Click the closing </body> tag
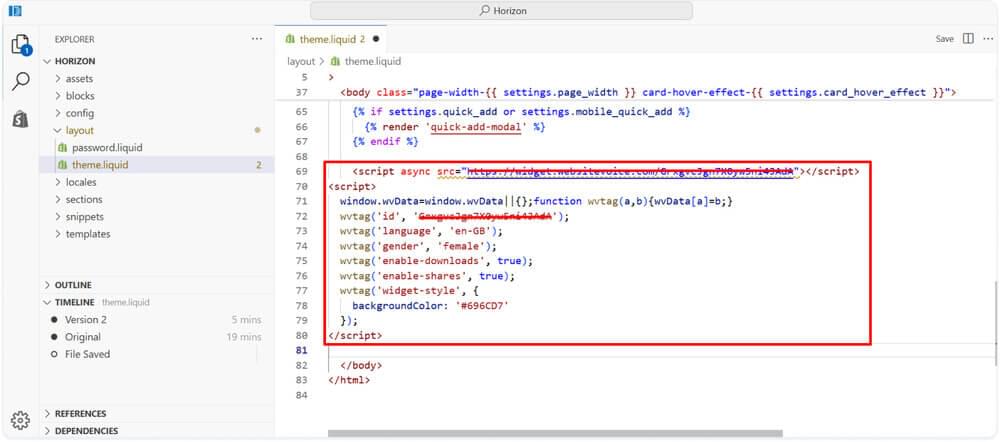Image resolution: width=1000 pixels, height=442 pixels. coord(361,365)
